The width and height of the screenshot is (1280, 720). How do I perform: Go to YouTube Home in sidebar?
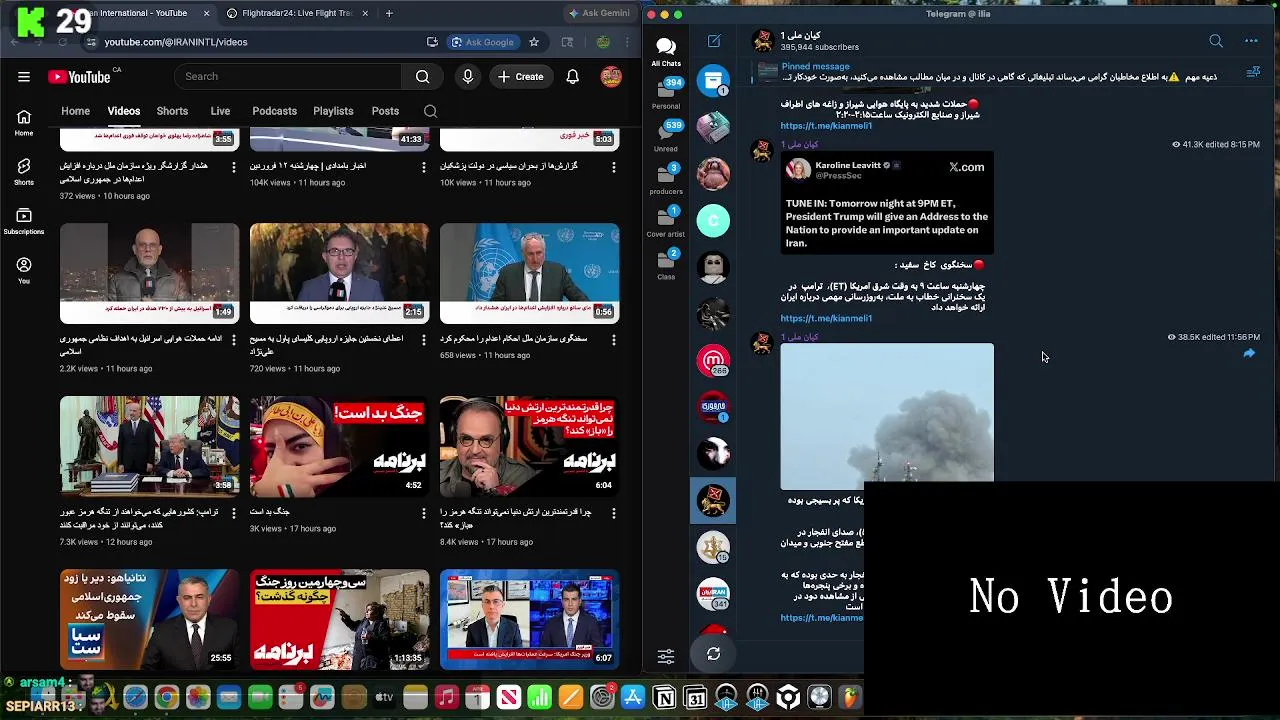click(x=24, y=123)
